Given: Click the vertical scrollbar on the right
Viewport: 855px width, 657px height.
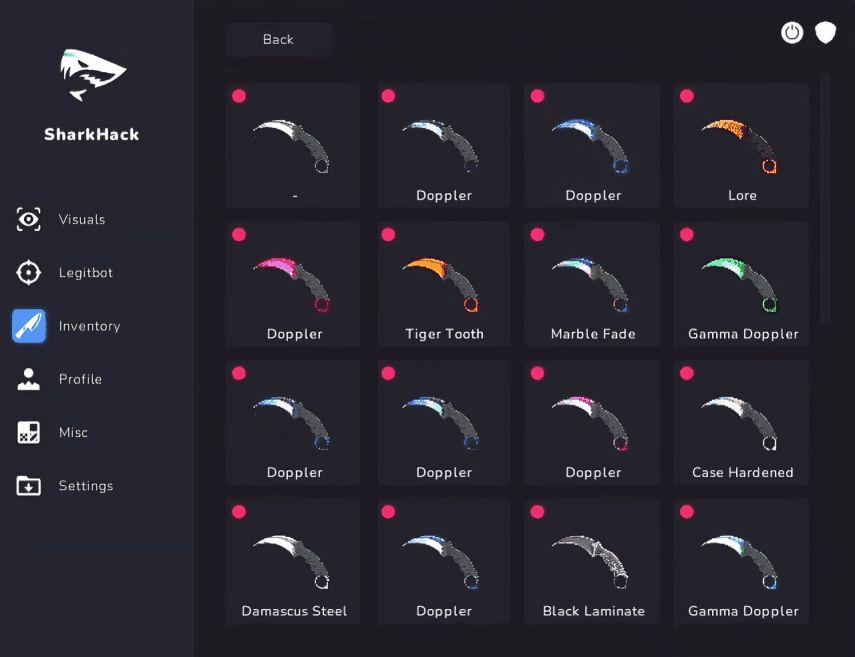Looking at the screenshot, I should (x=825, y=200).
